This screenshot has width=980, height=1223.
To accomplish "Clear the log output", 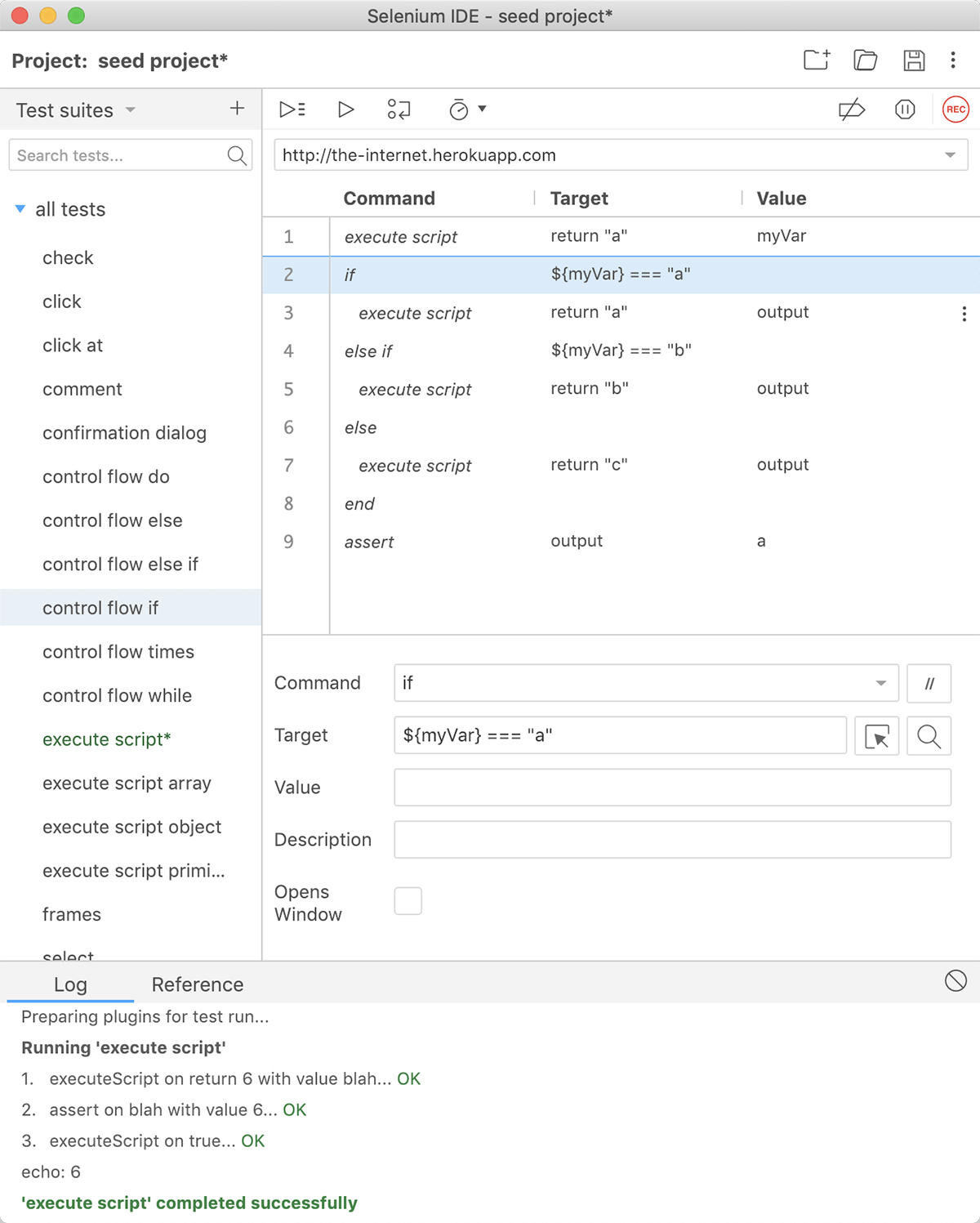I will (x=955, y=981).
